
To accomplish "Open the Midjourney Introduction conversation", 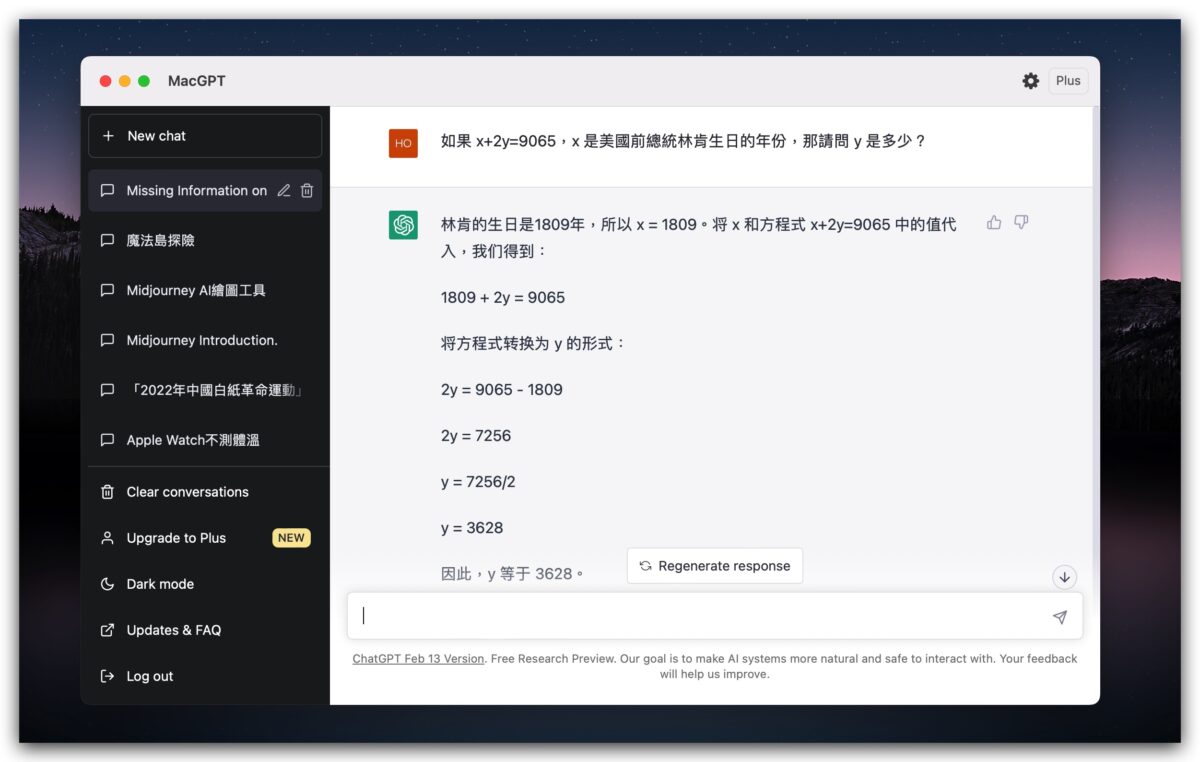I will 205,340.
